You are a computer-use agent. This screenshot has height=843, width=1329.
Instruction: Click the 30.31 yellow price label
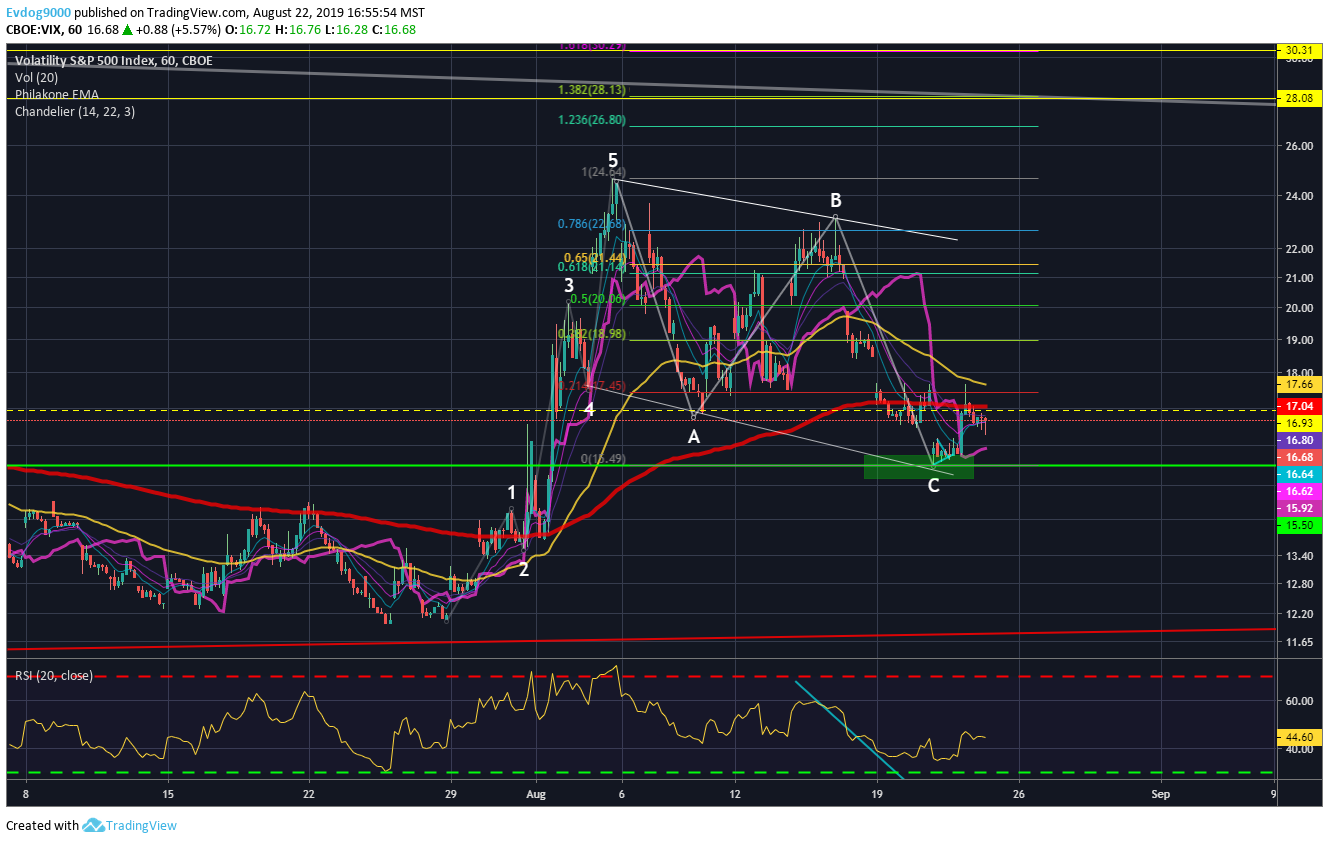(x=1299, y=50)
